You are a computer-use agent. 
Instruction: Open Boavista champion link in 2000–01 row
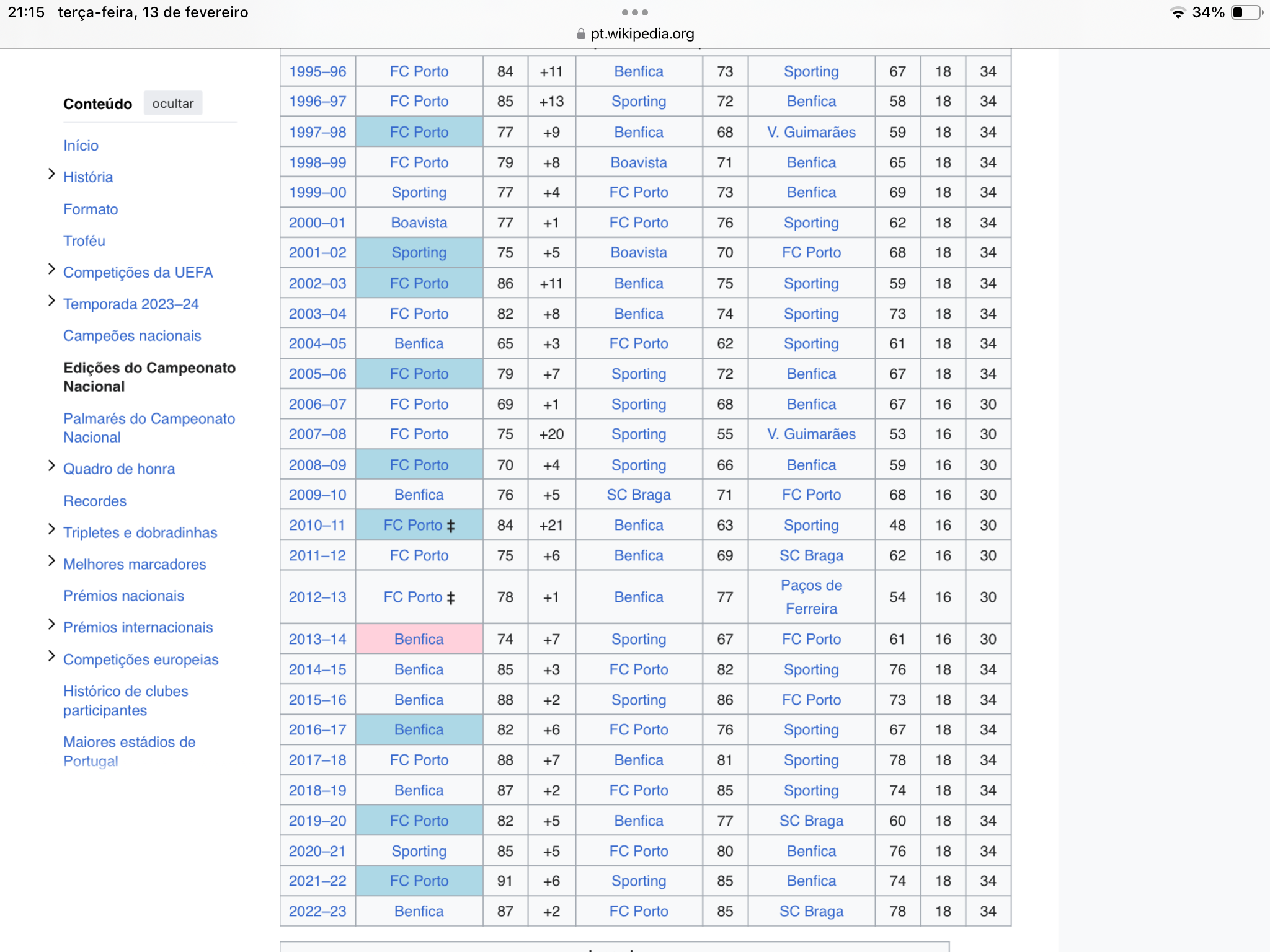coord(419,223)
